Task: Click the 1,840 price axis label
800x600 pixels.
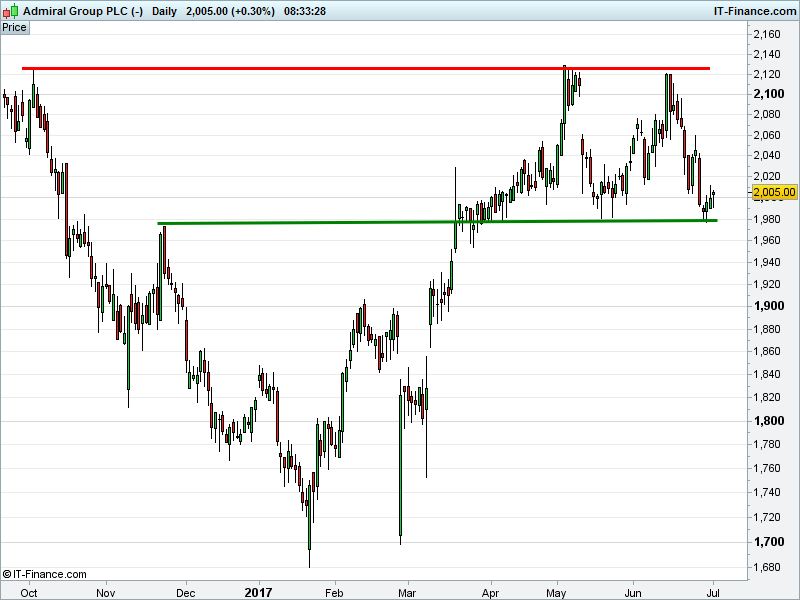Action: pos(767,374)
